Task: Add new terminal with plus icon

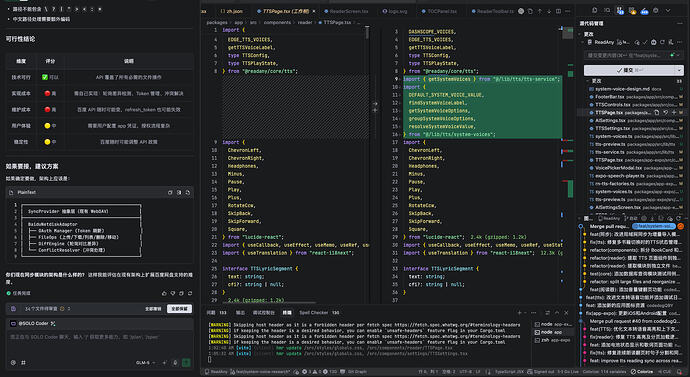Action: coord(520,313)
